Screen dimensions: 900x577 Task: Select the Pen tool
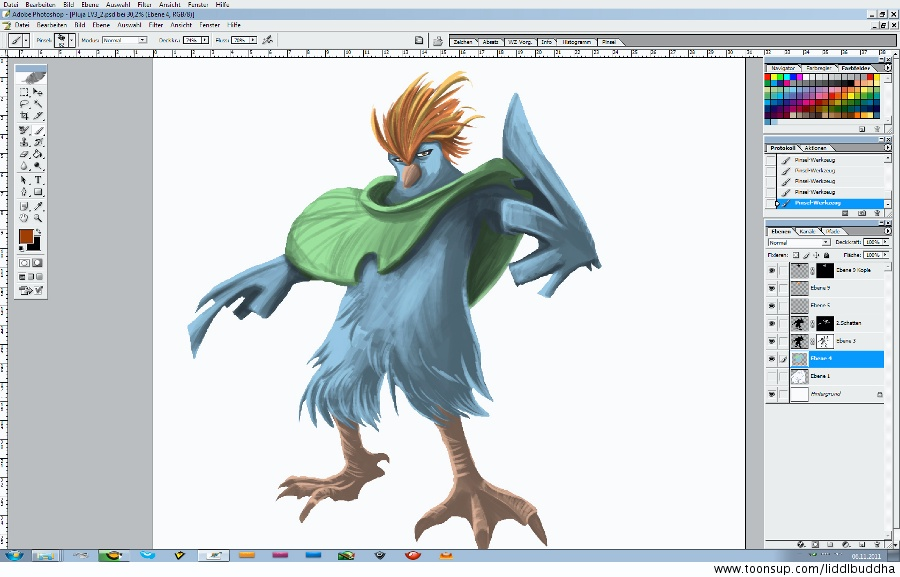[24, 192]
